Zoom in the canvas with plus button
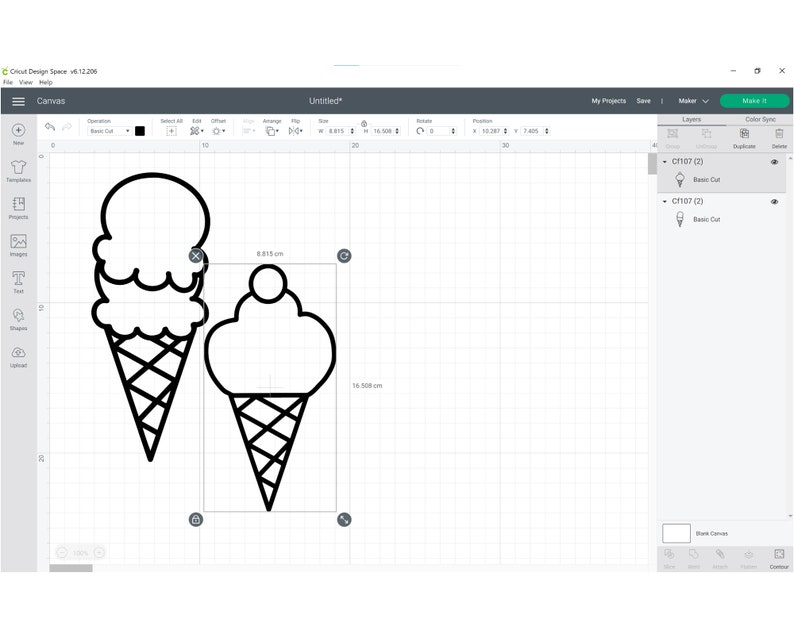 [99, 553]
